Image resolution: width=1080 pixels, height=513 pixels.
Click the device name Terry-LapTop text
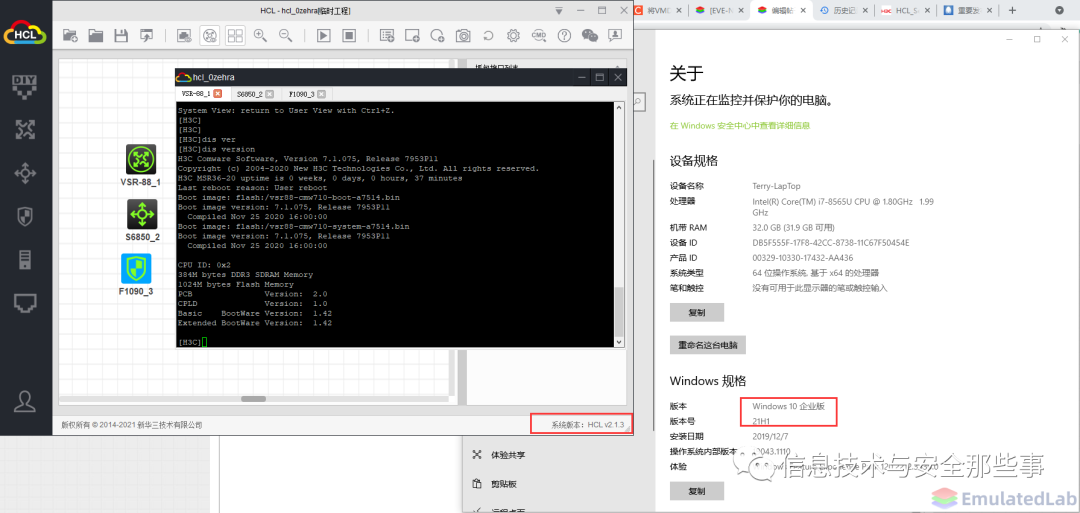776,186
